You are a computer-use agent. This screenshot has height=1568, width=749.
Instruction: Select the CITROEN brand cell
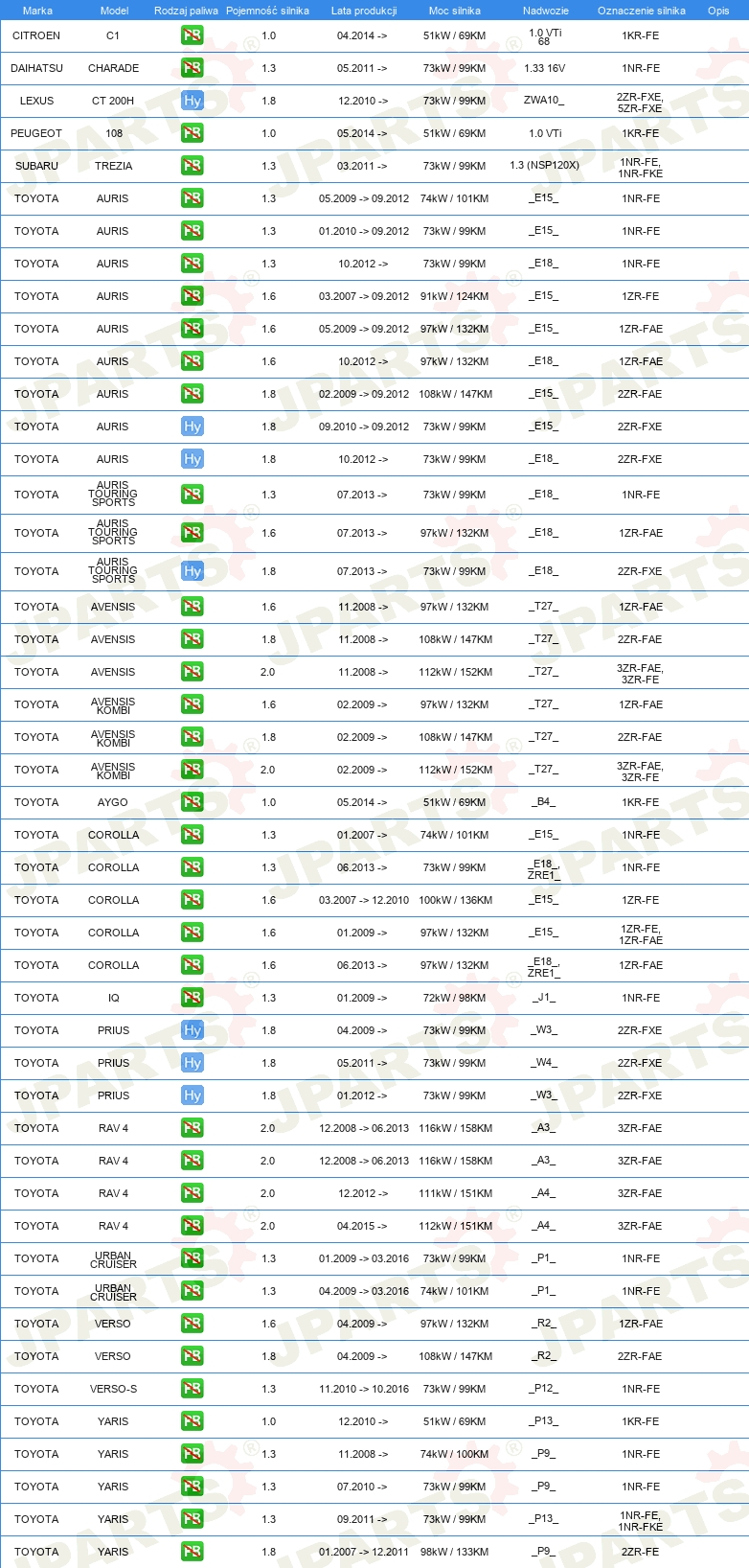click(36, 35)
